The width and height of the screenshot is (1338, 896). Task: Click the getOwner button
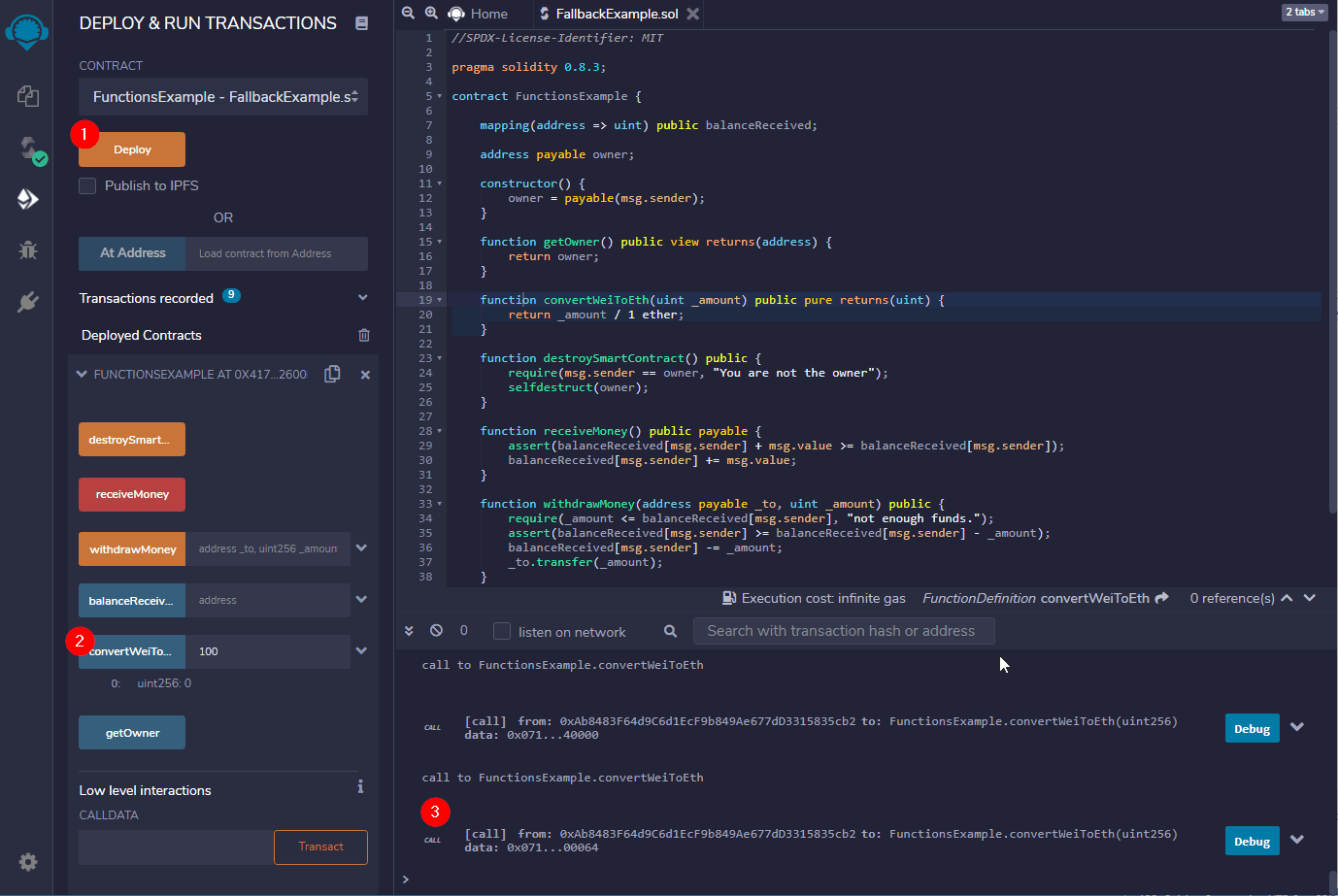(132, 733)
